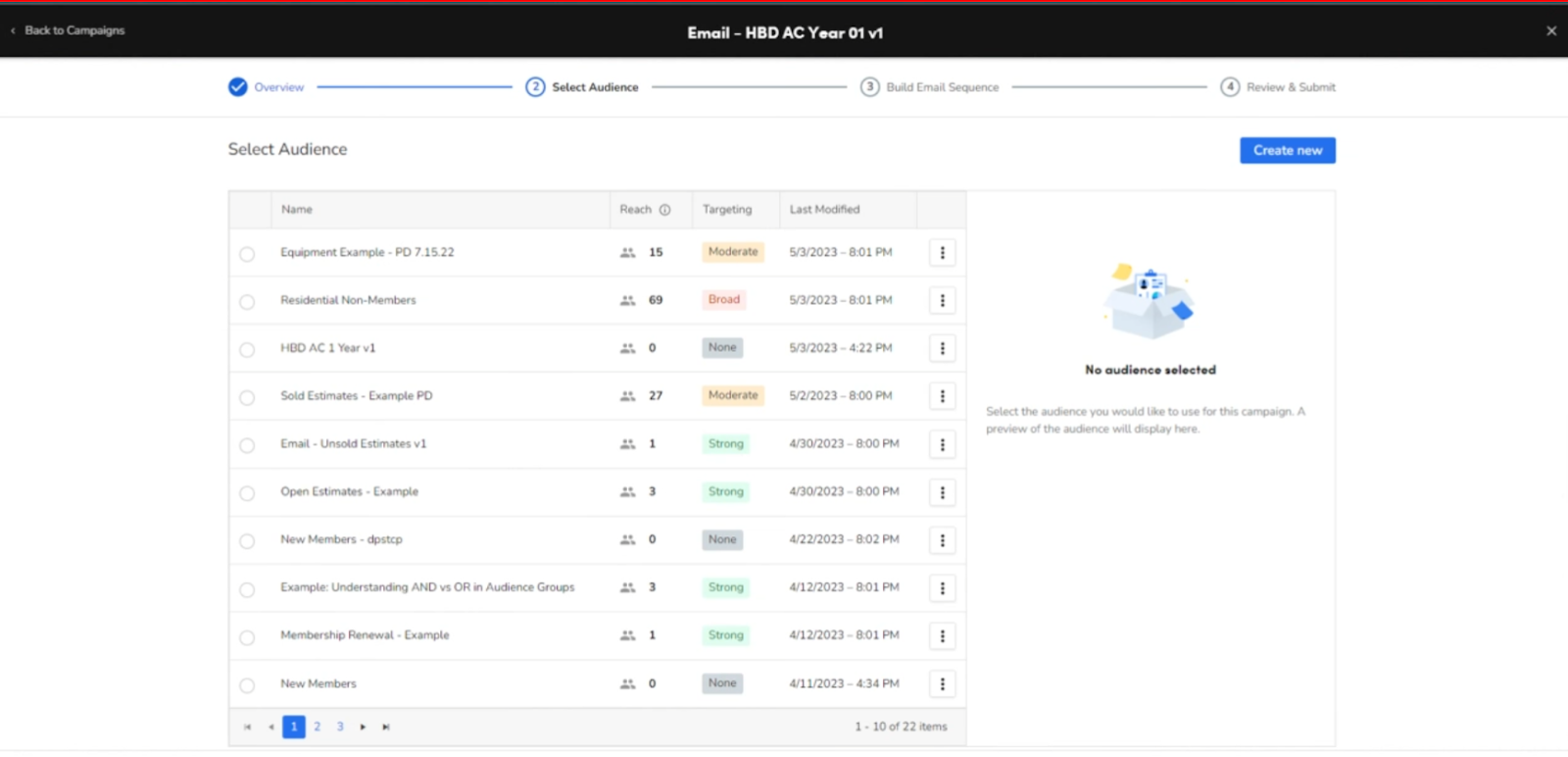Viewport: 1568px width, 757px height.
Task: Click the audience name Membership Renewal - Example
Action: 365,635
